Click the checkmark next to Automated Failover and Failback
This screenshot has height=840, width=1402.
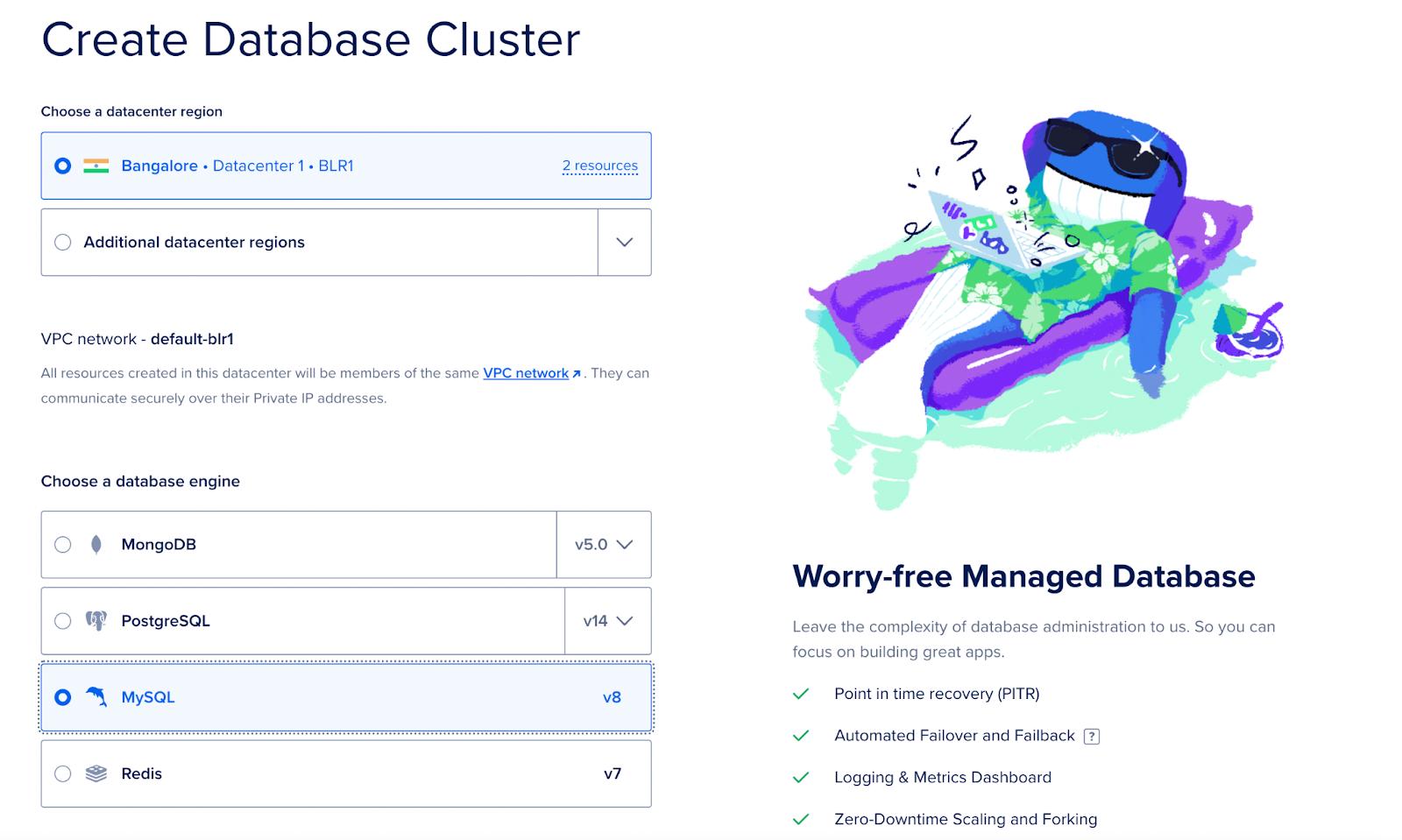(x=800, y=736)
